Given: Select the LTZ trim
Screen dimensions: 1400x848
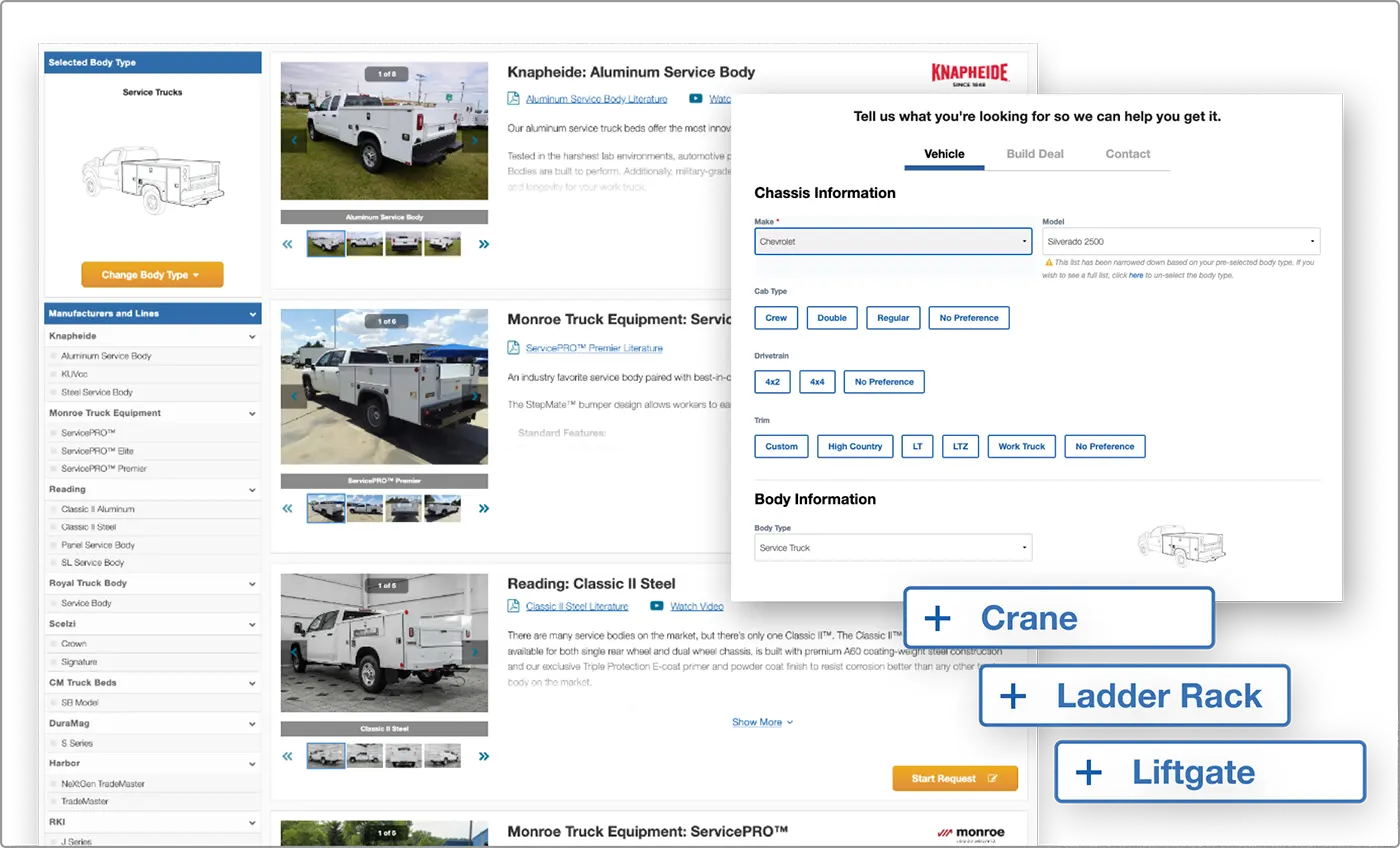Looking at the screenshot, I should (960, 446).
